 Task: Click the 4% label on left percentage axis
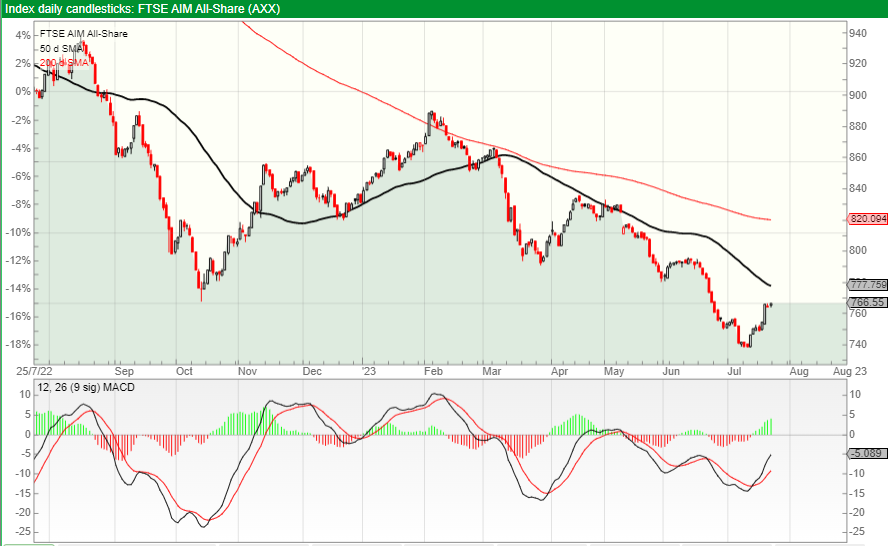23,35
